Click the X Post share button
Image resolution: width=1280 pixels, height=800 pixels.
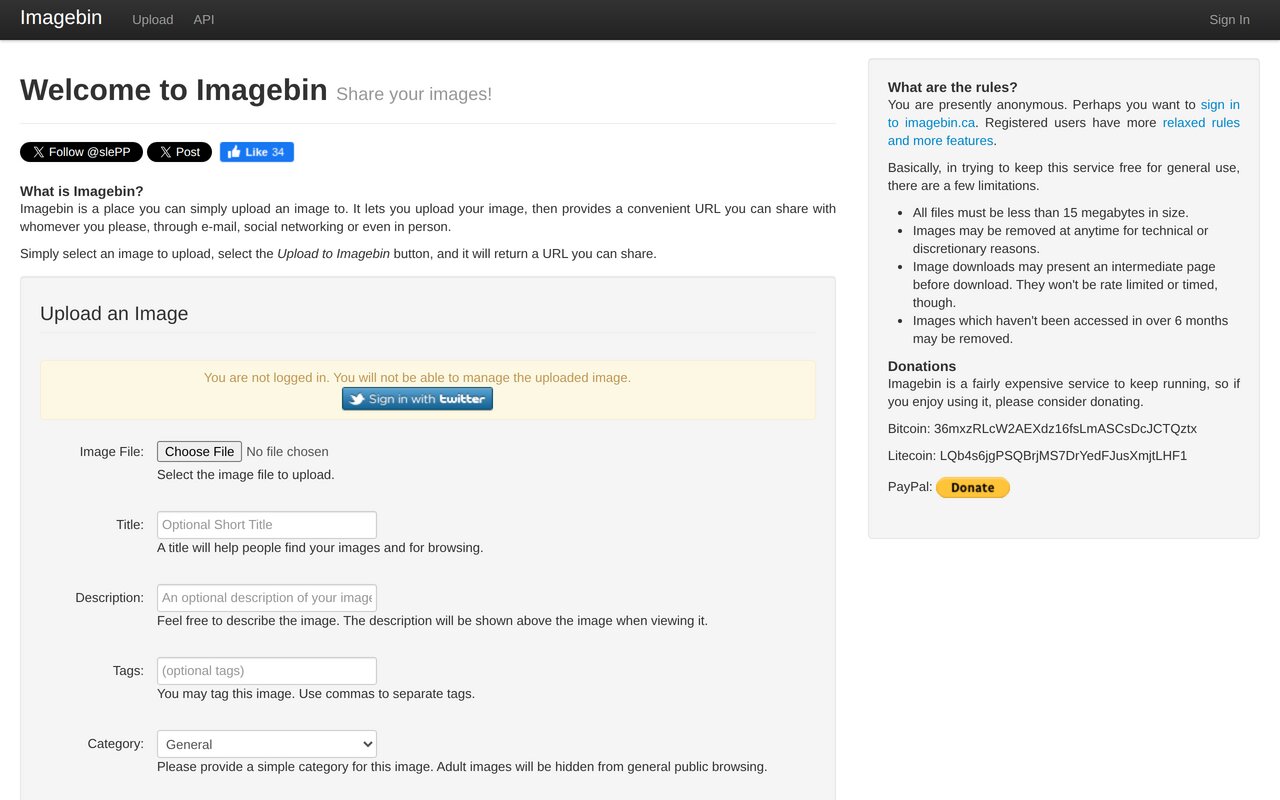[x=179, y=152]
